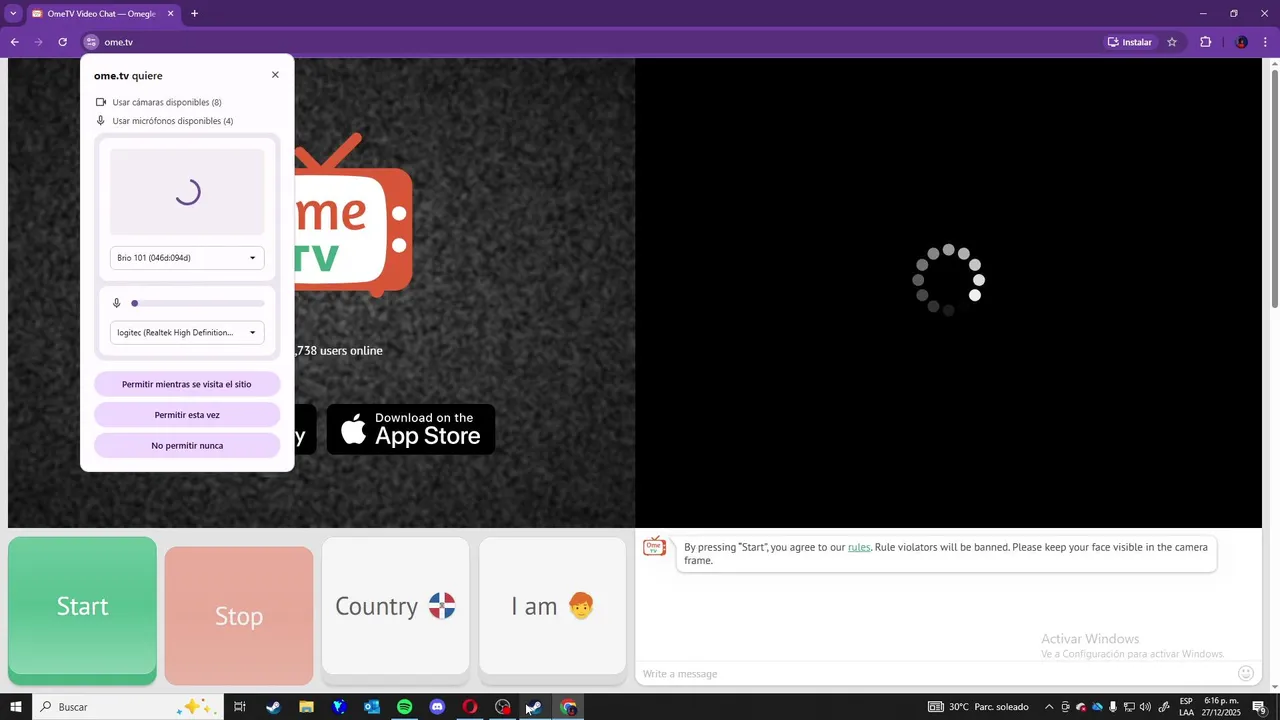Viewport: 1280px width, 720px height.
Task: Open the emoji picker in message box
Action: [x=1245, y=674]
